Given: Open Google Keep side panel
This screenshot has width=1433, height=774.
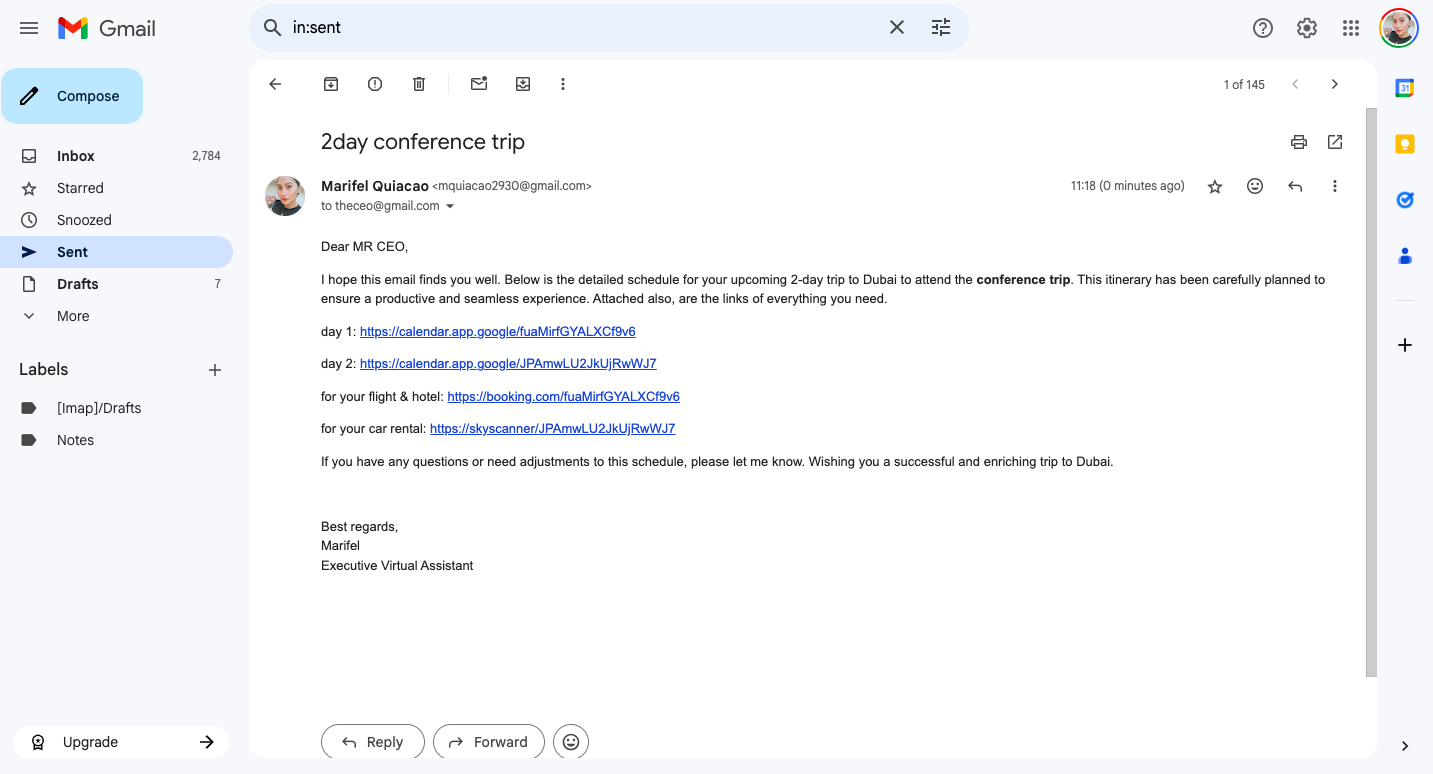Looking at the screenshot, I should pos(1405,144).
